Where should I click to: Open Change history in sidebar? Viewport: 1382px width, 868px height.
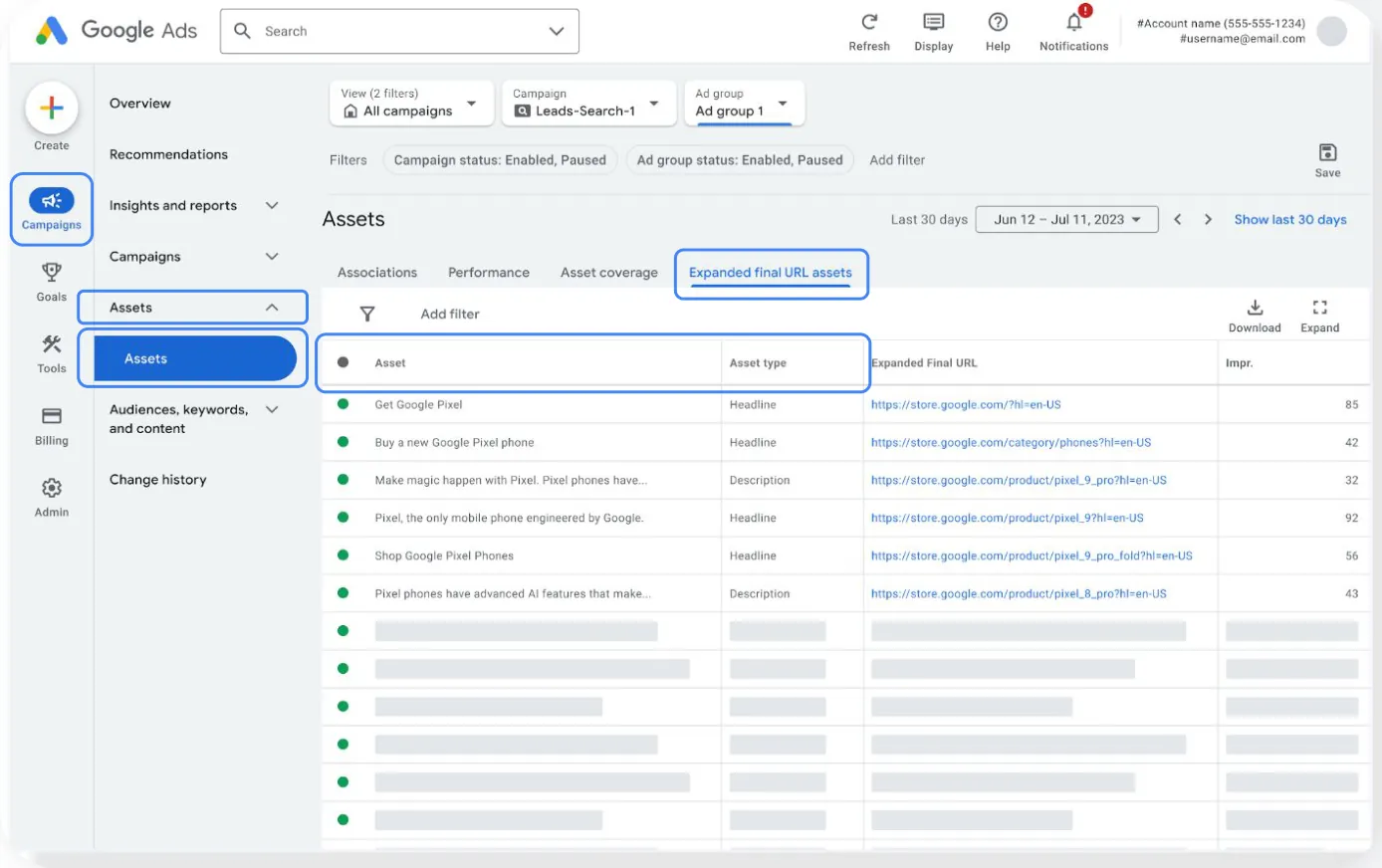pyautogui.click(x=158, y=479)
